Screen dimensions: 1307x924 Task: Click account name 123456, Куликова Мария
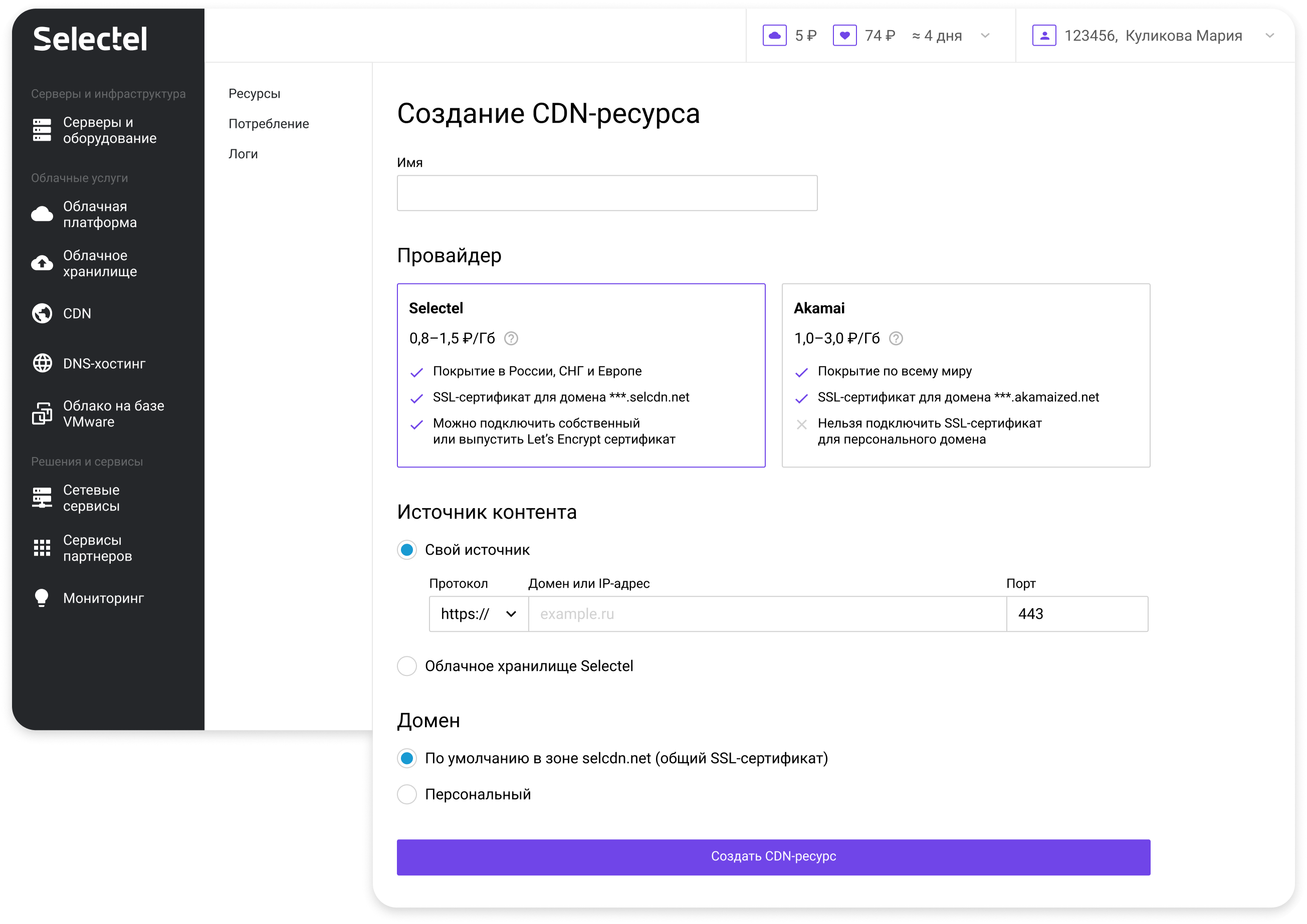(1153, 35)
